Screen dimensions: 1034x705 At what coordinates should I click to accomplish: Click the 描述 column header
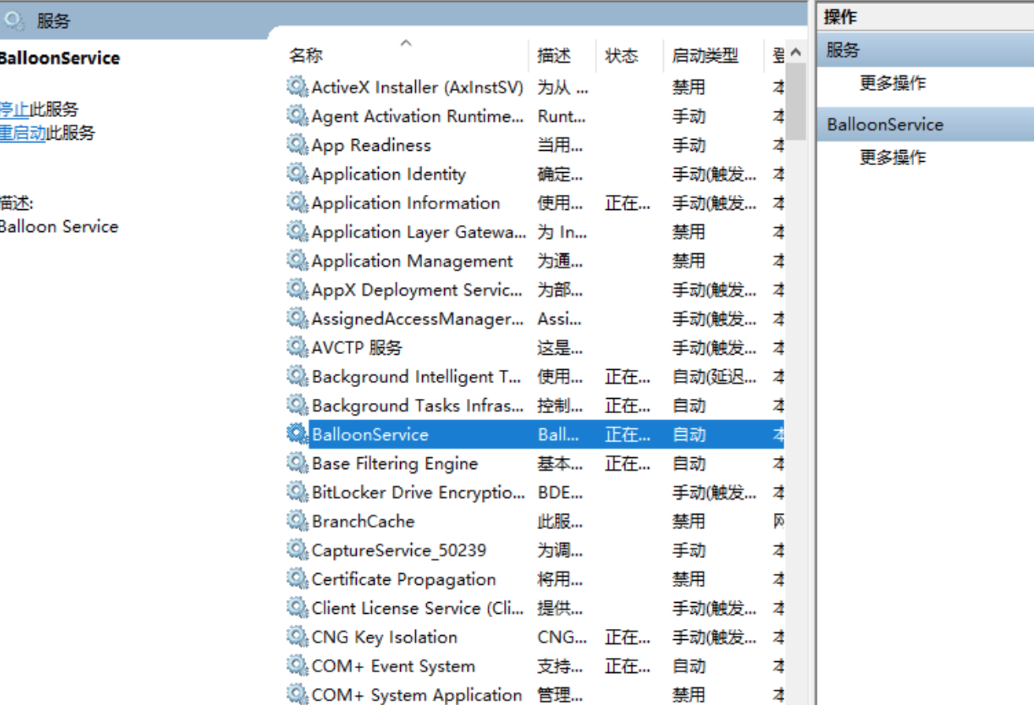coord(554,56)
